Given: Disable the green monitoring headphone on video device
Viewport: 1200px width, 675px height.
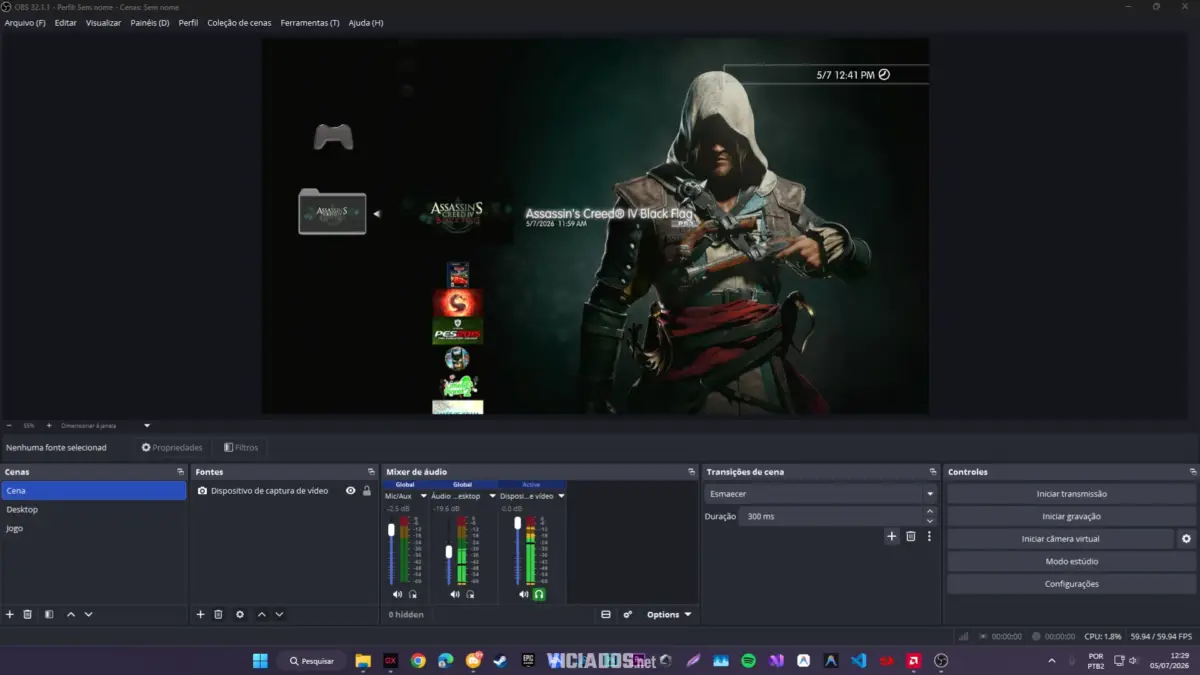Looking at the screenshot, I should coord(539,594).
